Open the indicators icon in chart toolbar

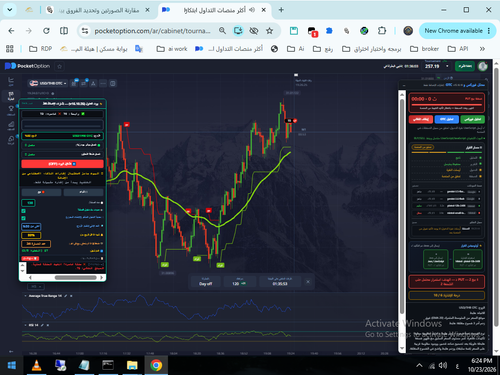tap(84, 83)
